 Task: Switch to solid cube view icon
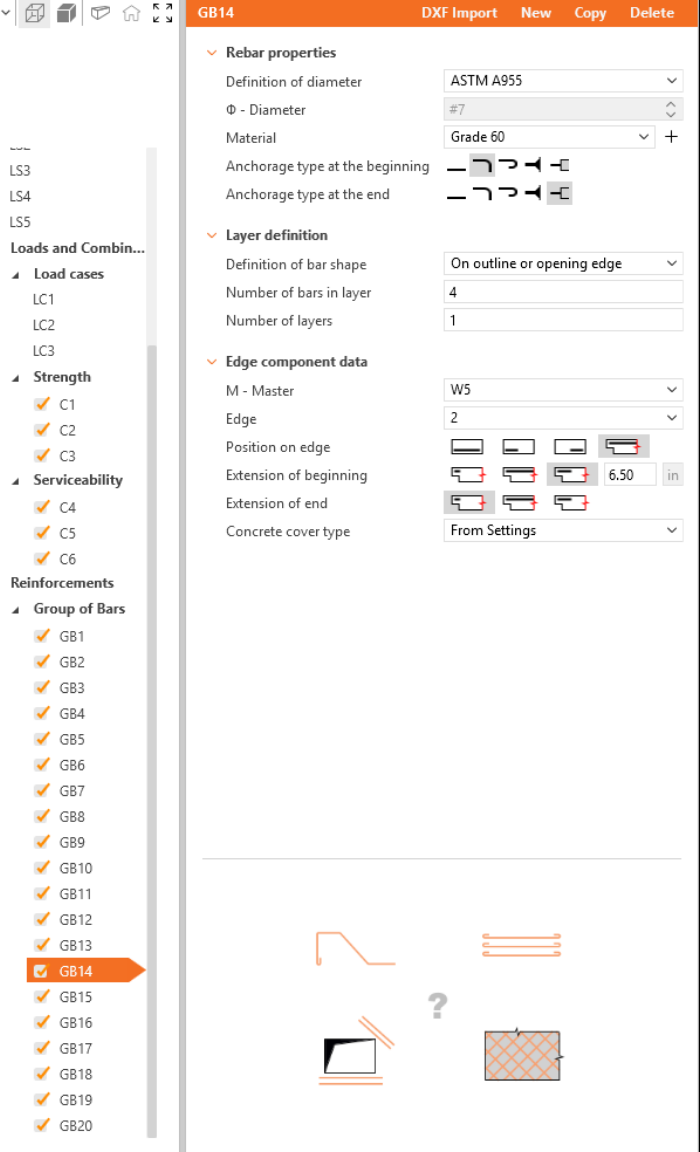67,13
